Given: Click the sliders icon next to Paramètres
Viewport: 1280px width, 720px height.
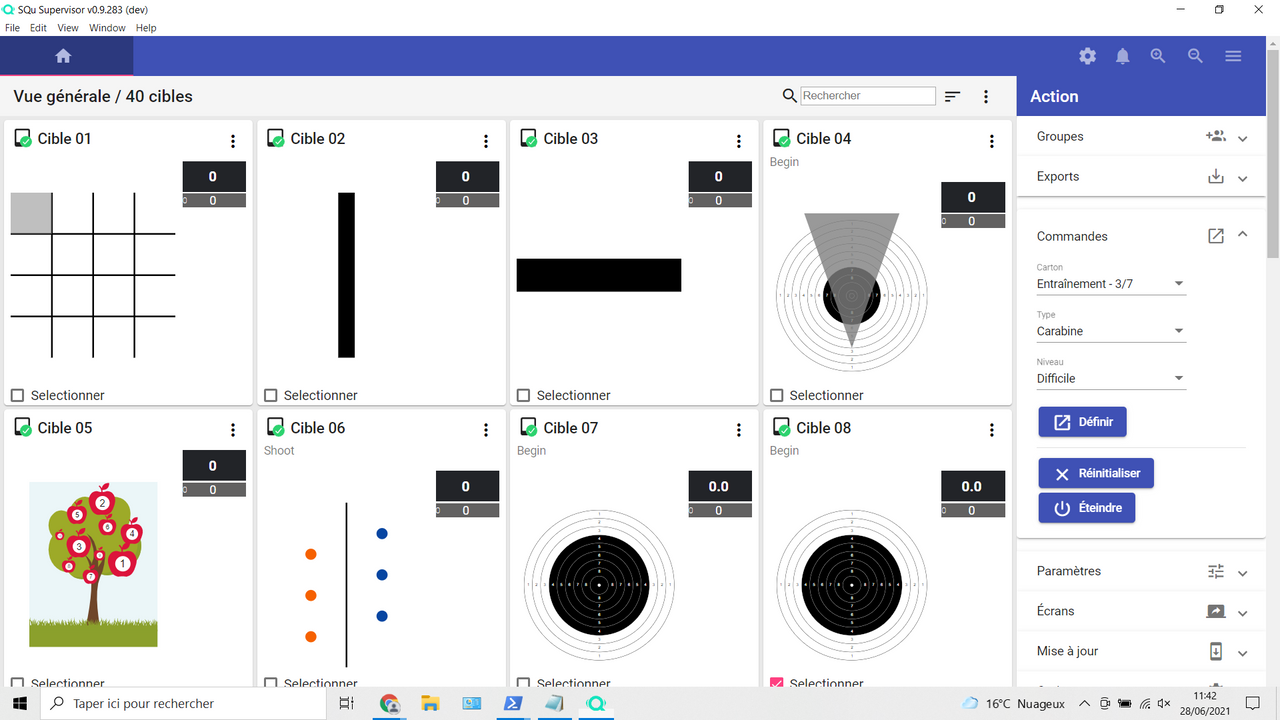Looking at the screenshot, I should [x=1215, y=571].
